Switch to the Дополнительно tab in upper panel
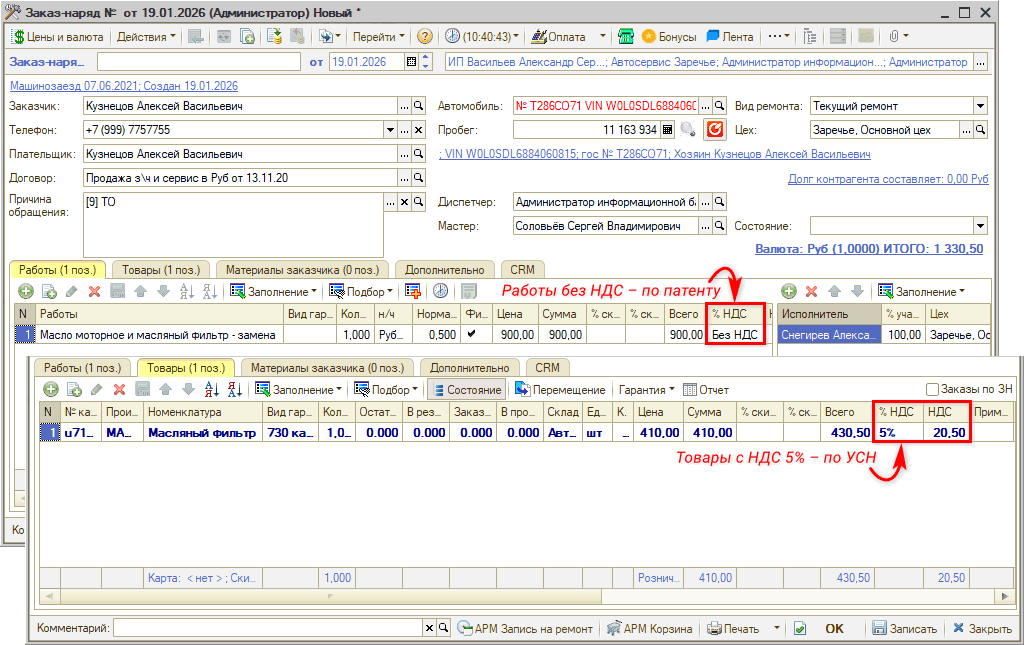 coord(445,269)
